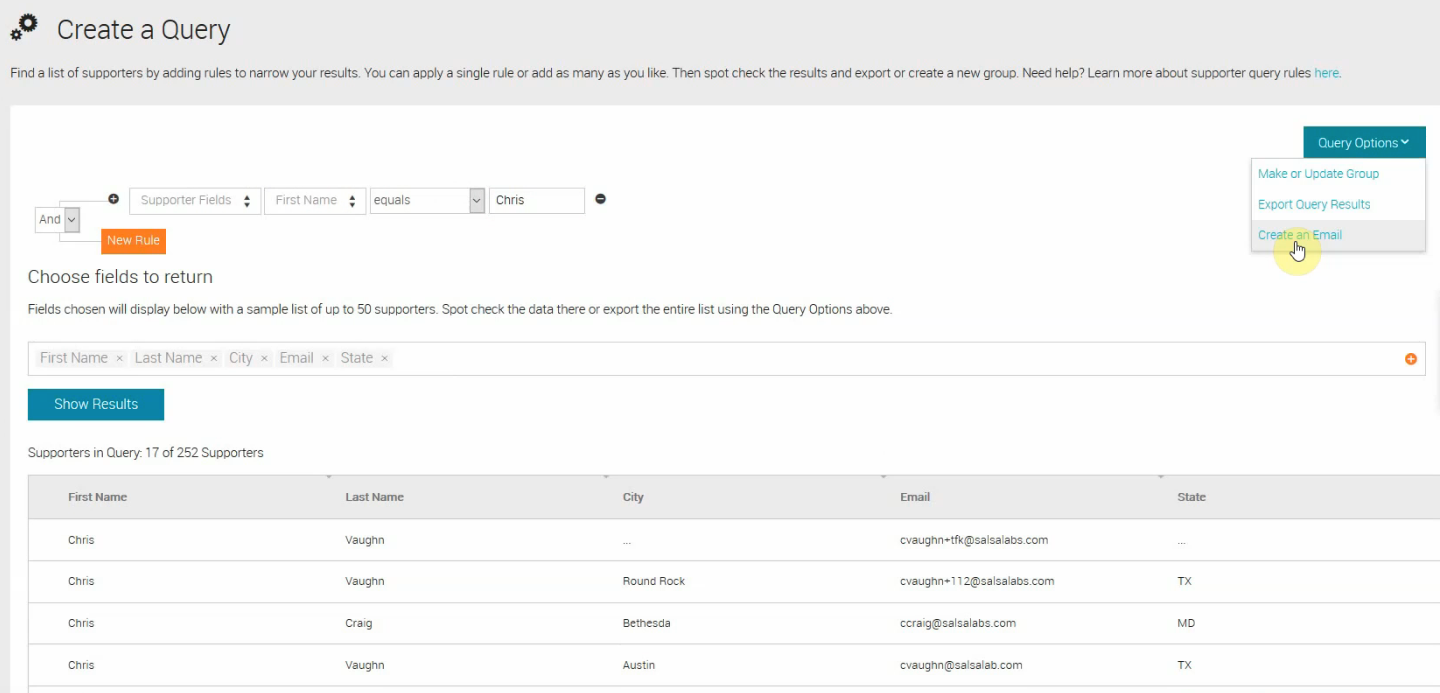Remove the State field tag
This screenshot has height=693, width=1440.
click(384, 358)
